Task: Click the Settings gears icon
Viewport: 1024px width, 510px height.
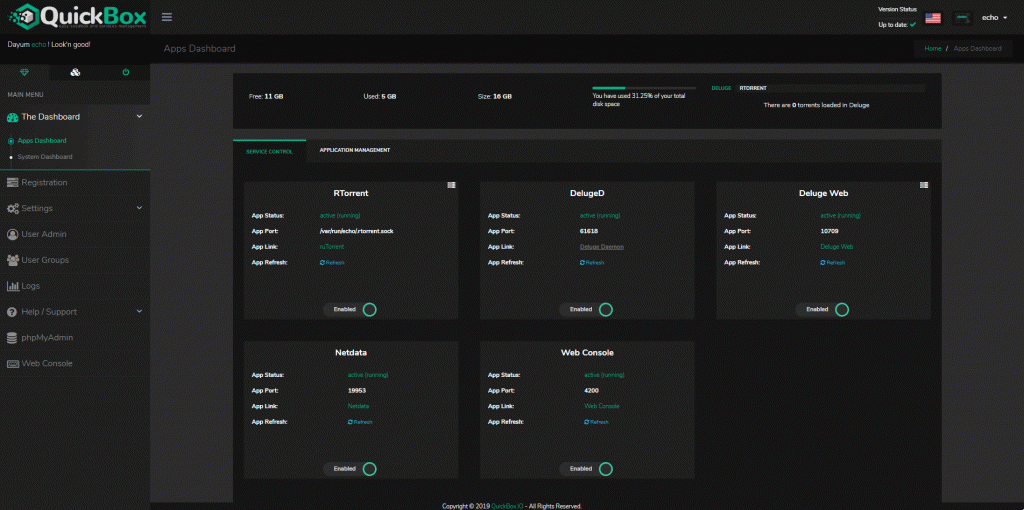Action: point(12,208)
